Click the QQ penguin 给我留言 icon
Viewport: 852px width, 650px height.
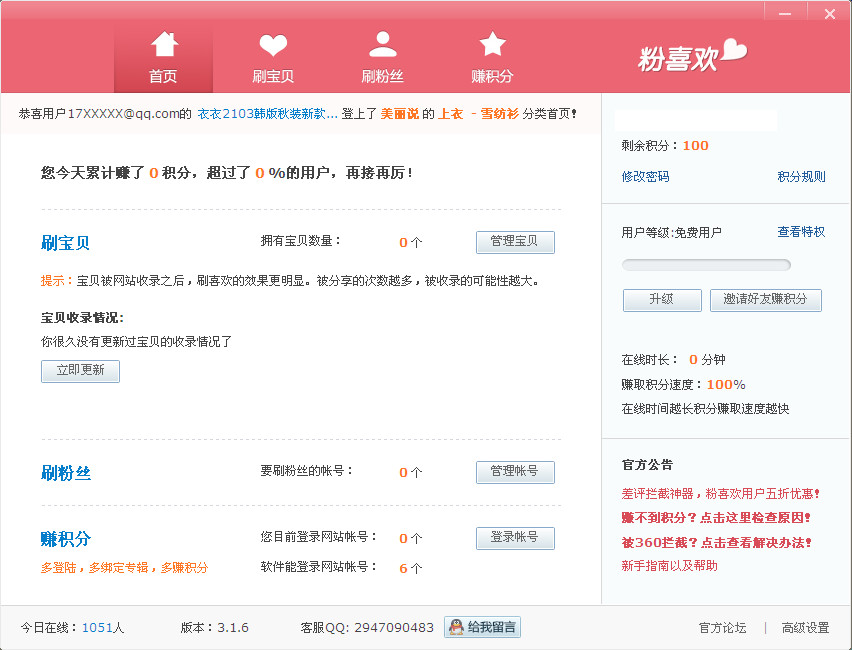pyautogui.click(x=456, y=628)
